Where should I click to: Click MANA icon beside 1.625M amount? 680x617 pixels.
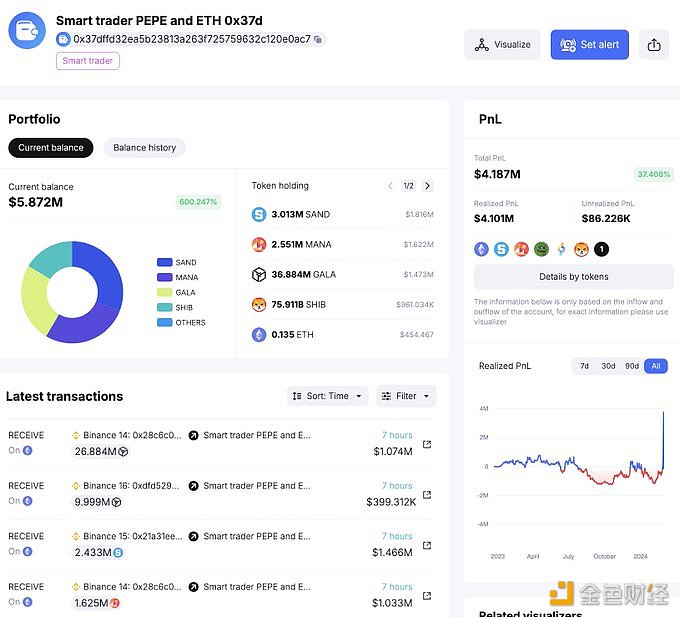(x=114, y=603)
